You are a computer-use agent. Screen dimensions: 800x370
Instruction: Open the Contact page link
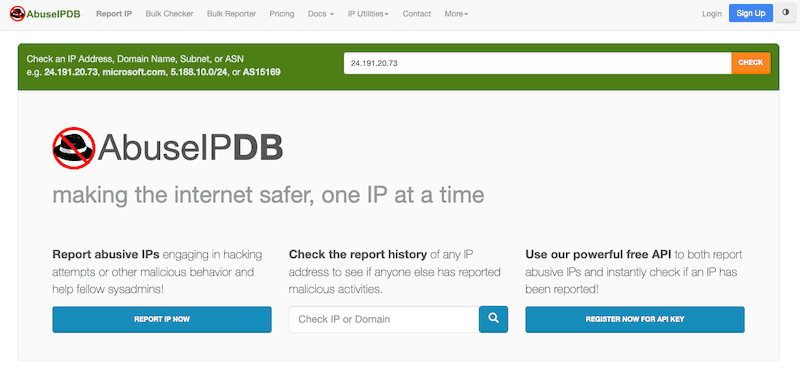pyautogui.click(x=417, y=14)
